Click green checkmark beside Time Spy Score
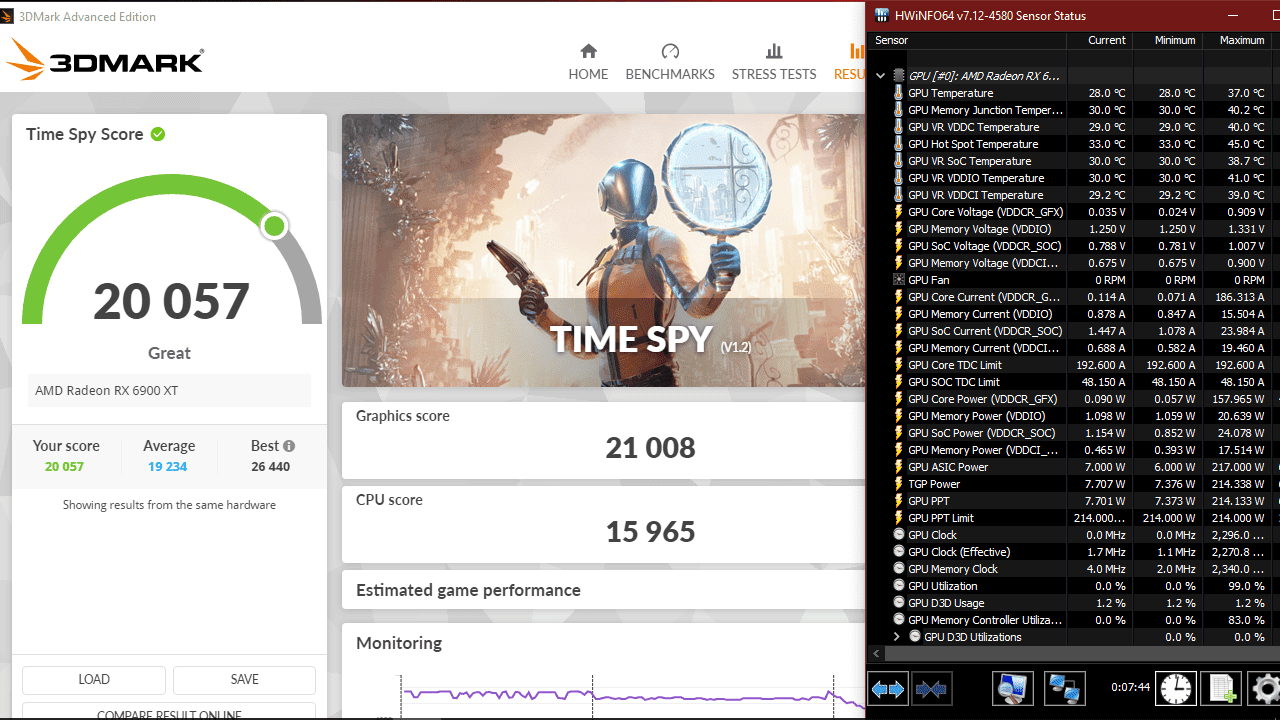The height and width of the screenshot is (720, 1280). point(158,134)
